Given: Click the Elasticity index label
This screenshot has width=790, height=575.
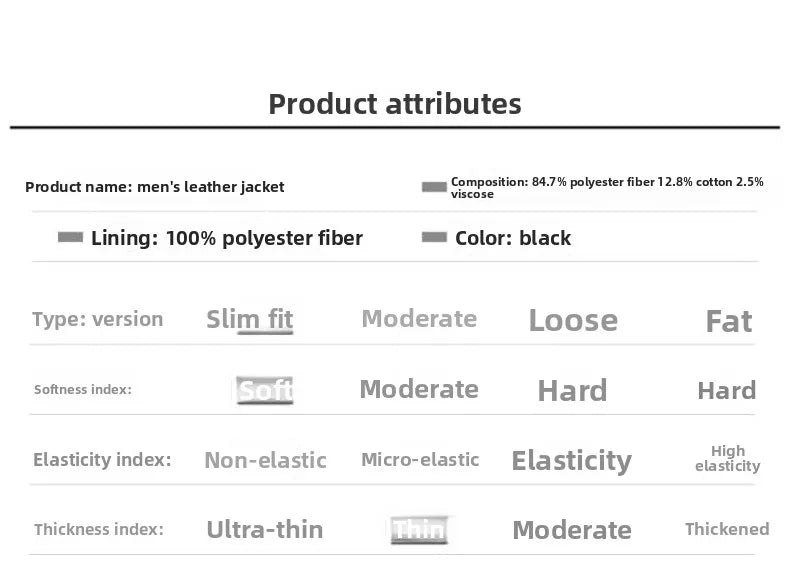Looking at the screenshot, I should point(102,460).
